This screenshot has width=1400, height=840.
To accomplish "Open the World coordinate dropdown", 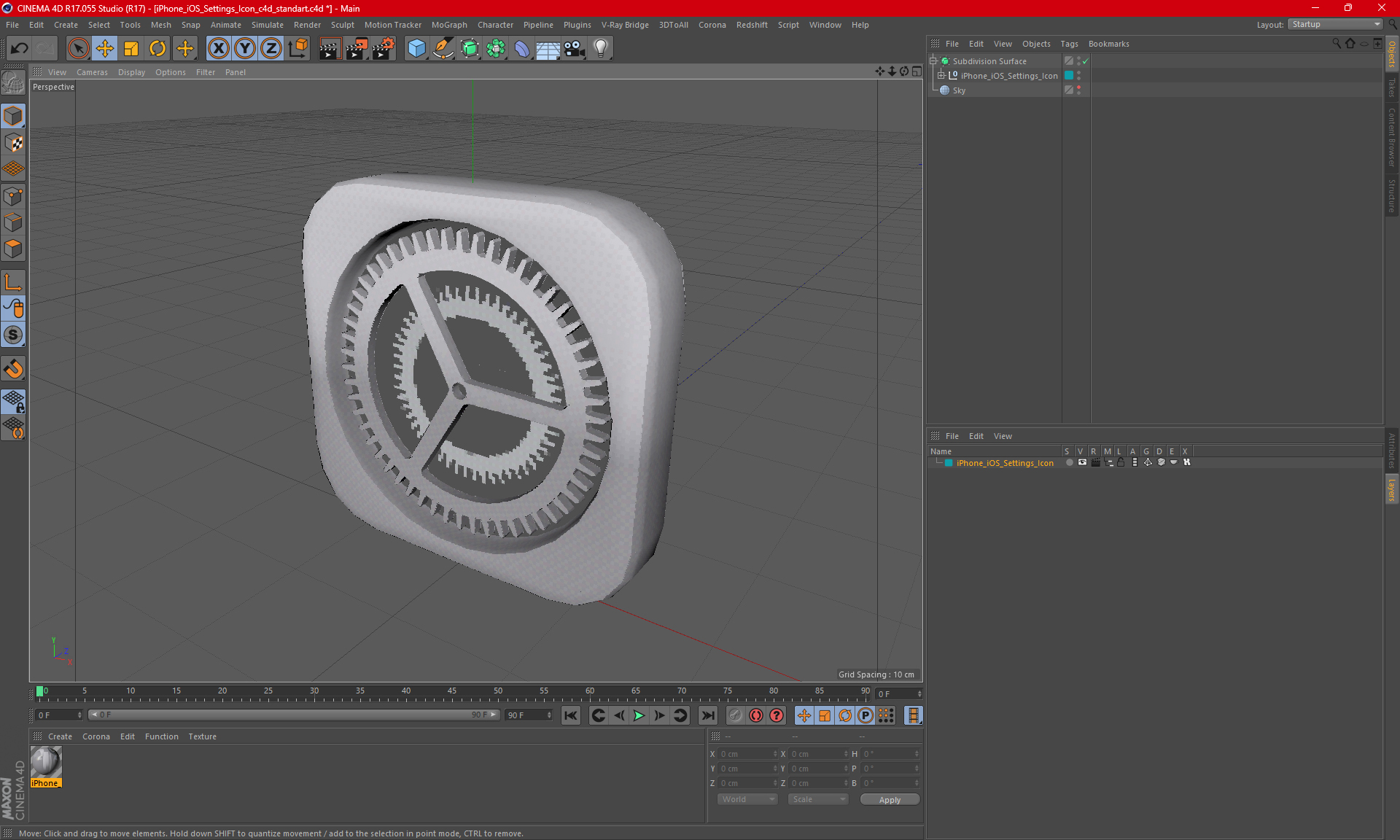I will coord(747,799).
